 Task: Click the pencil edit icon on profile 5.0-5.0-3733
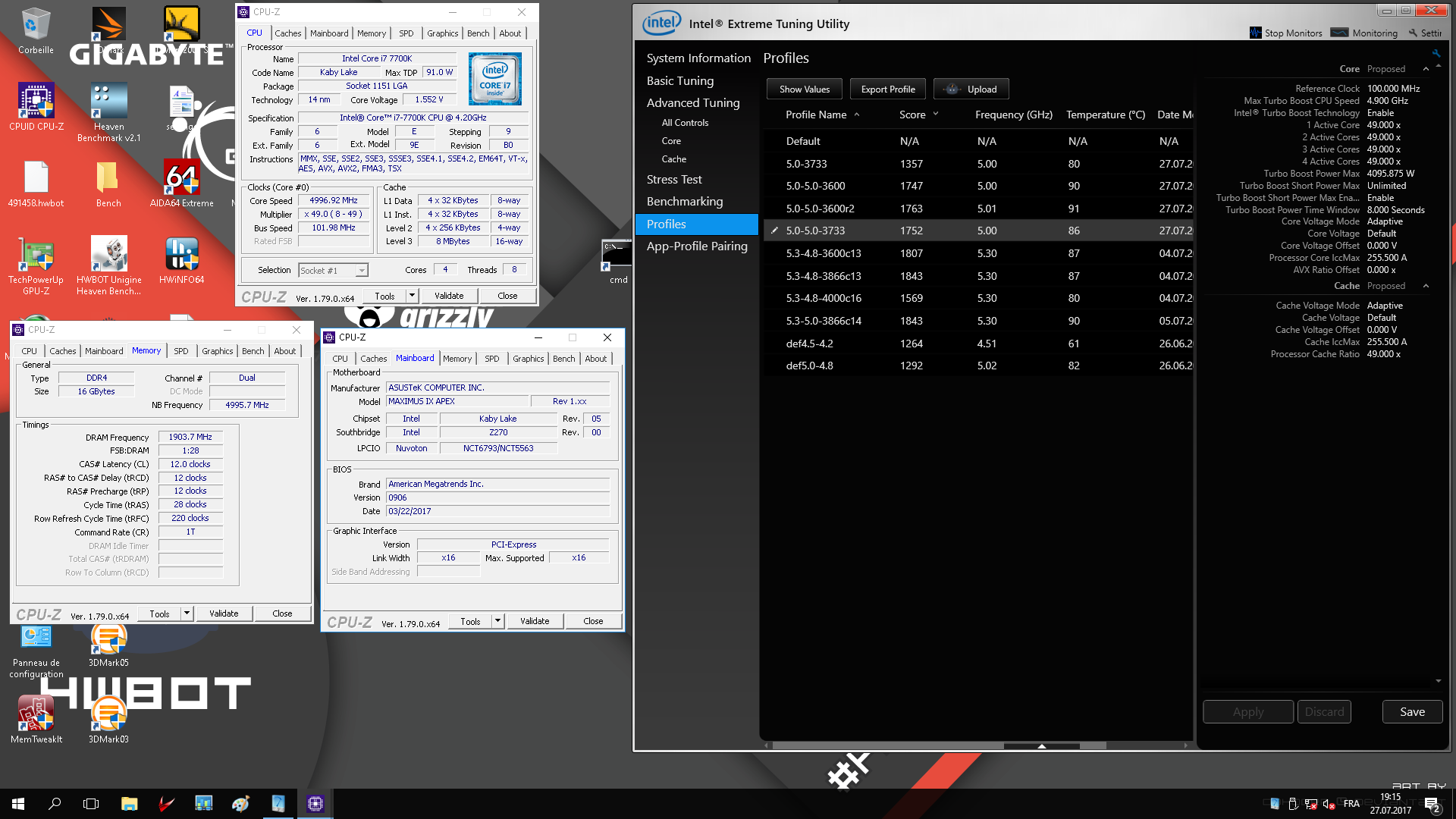pyautogui.click(x=774, y=231)
